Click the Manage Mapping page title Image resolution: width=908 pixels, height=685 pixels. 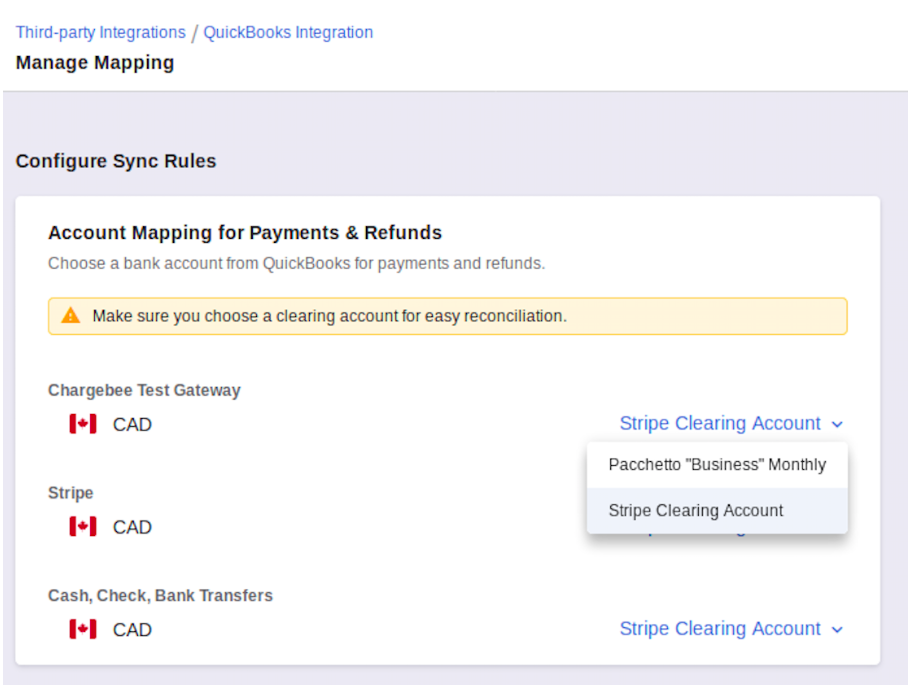95,63
